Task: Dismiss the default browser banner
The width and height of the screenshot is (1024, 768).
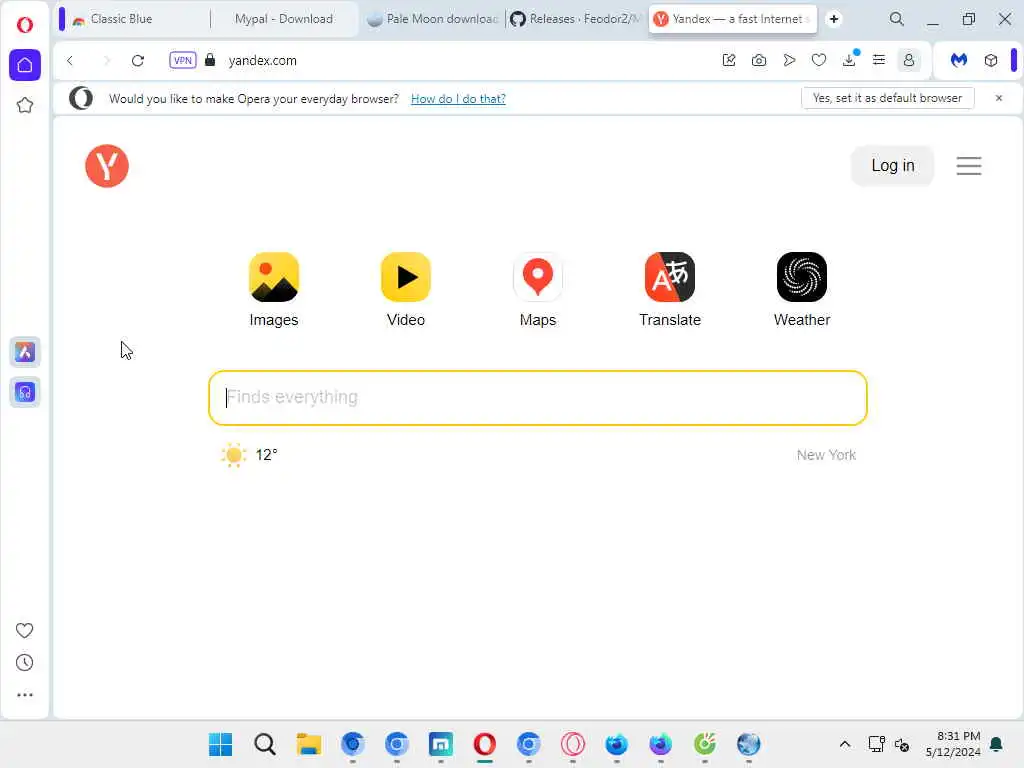Action: pos(999,98)
